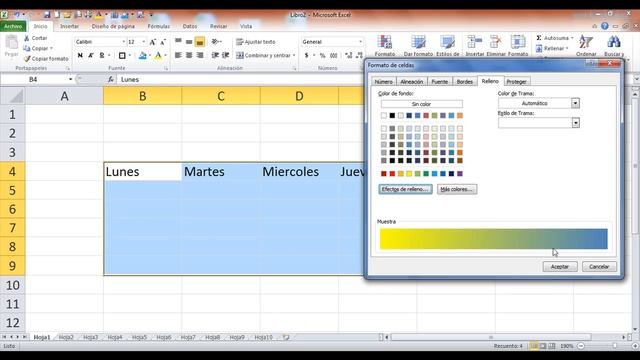Viewport: 640px width, 360px height.
Task: Click the fill color paint bucket icon
Action: (142, 55)
